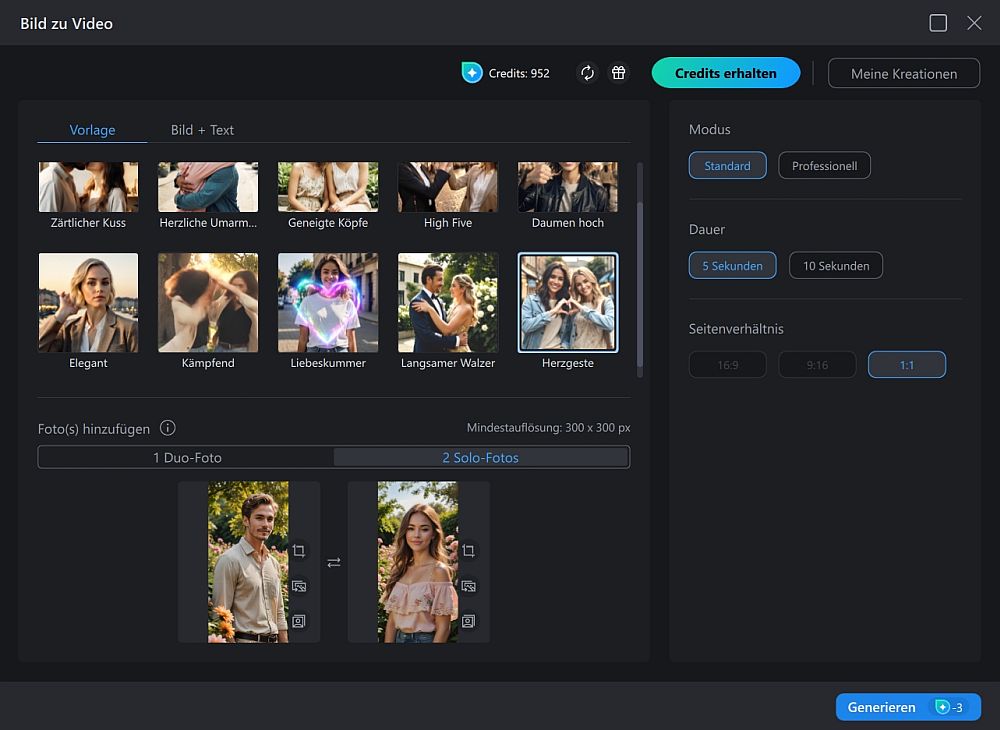Image resolution: width=1000 pixels, height=730 pixels.
Task: Open the portrait gallery icon beside woman's photo
Action: click(468, 622)
